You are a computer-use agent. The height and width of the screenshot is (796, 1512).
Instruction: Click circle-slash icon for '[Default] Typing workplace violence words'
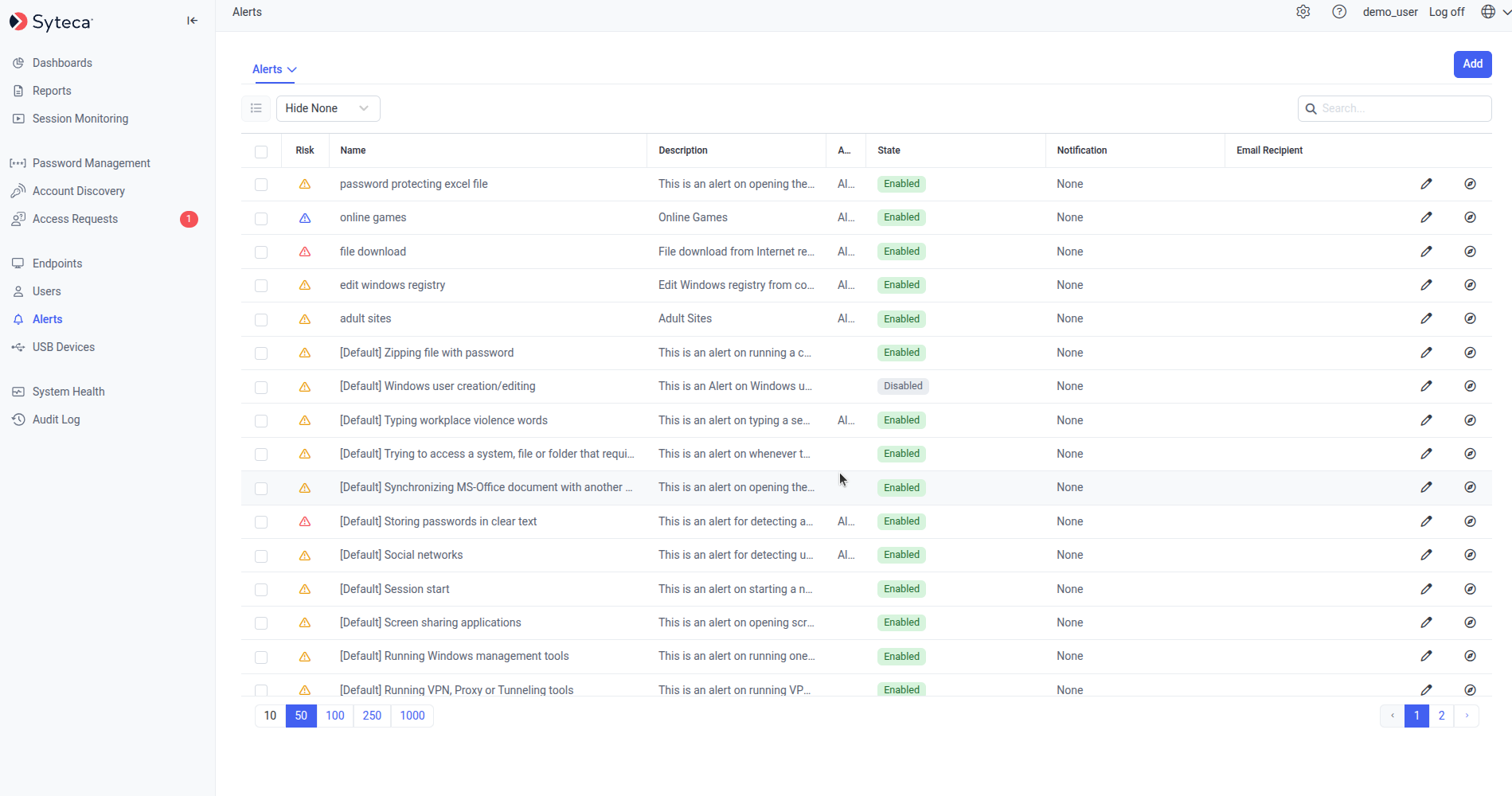point(1470,420)
